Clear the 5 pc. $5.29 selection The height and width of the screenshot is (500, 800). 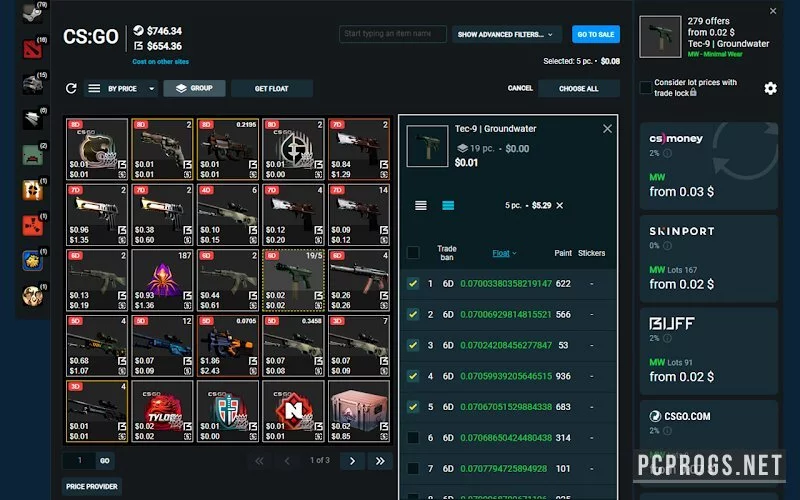coord(560,206)
